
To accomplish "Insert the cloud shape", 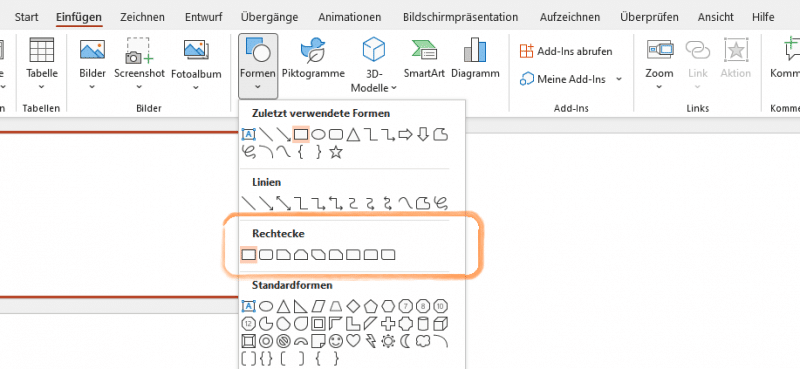I will pyautogui.click(x=423, y=340).
